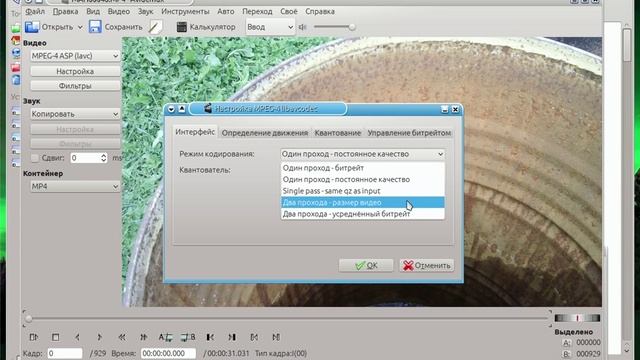Screen dimensions: 640x360
Task: Open the Звук menu
Action: 146,11
